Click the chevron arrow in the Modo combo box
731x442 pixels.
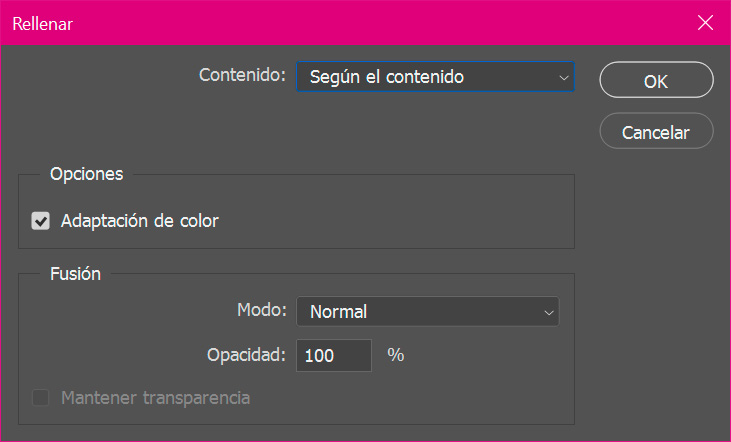(x=549, y=312)
